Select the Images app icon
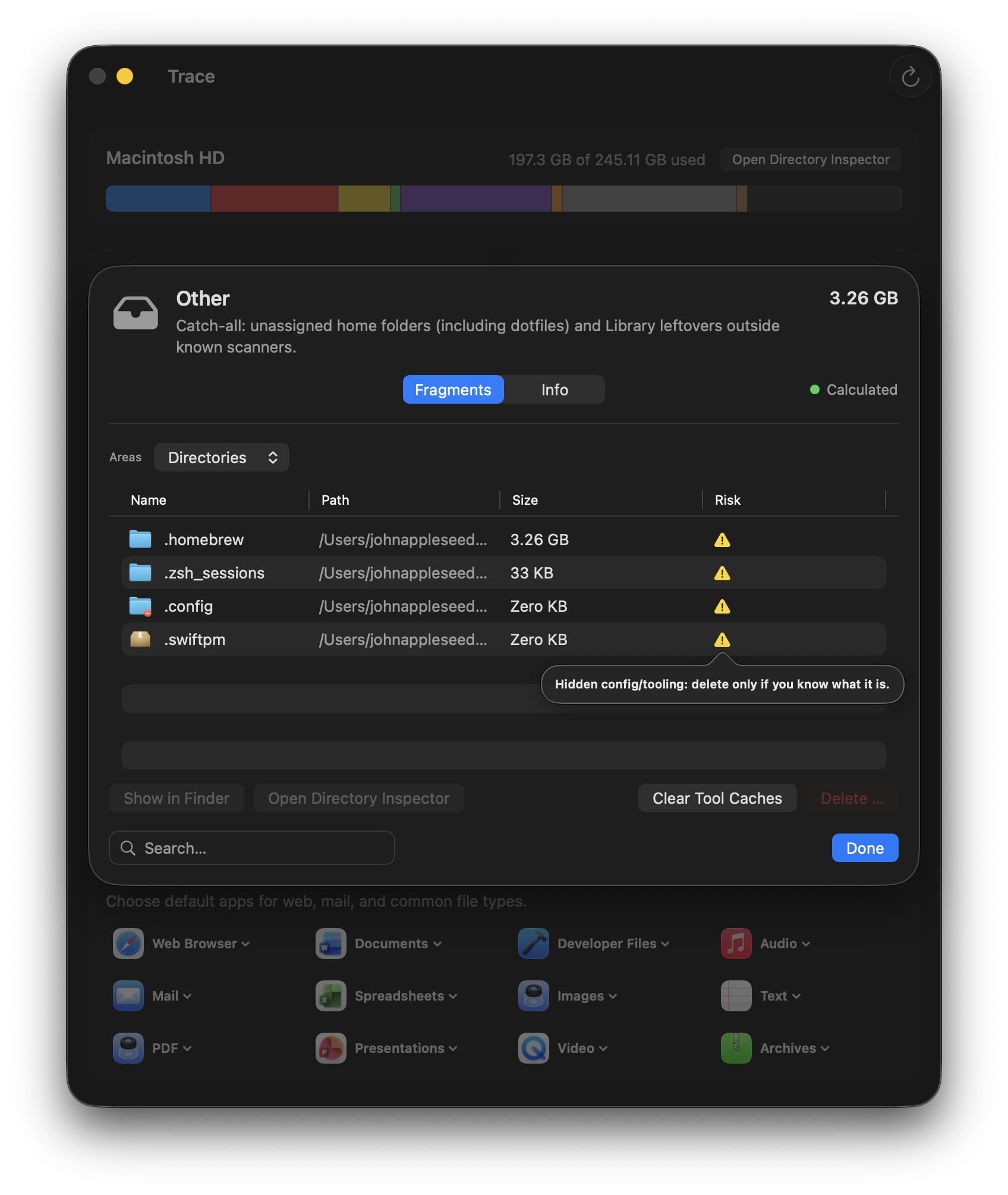1008x1195 pixels. (533, 995)
